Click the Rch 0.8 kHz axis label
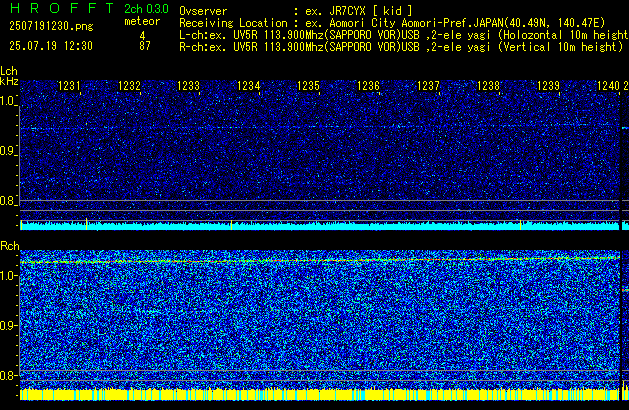The width and height of the screenshot is (629, 410). coord(8,375)
